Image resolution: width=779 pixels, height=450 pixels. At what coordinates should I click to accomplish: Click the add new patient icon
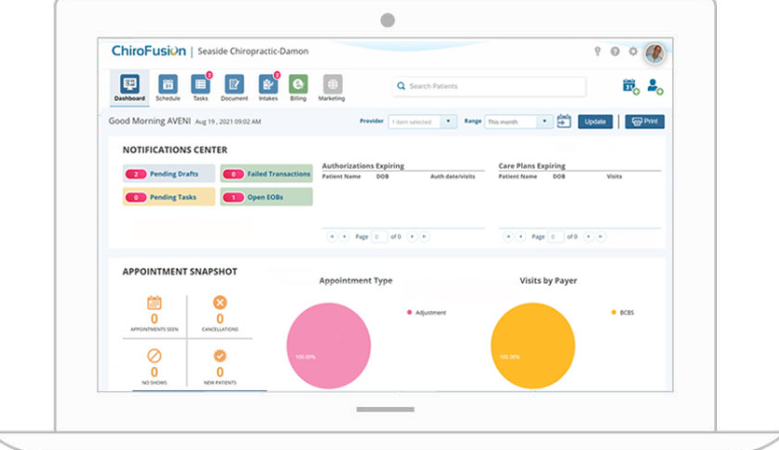click(x=655, y=86)
